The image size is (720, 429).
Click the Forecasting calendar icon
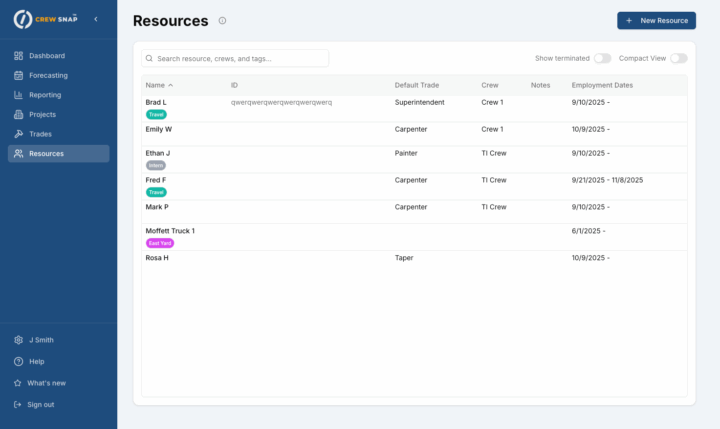pos(19,75)
